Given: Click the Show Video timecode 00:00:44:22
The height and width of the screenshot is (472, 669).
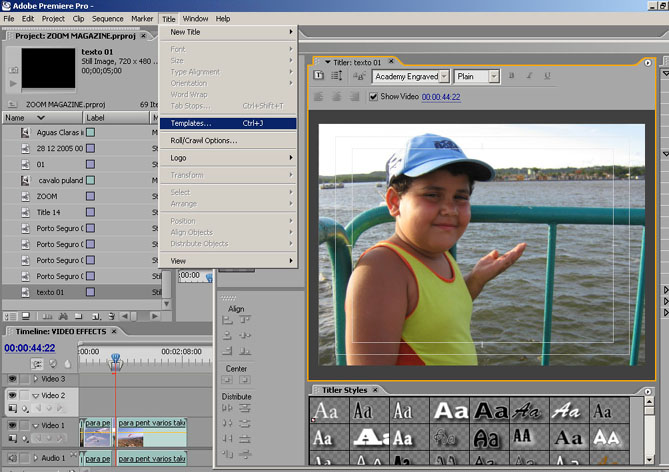Looking at the screenshot, I should tap(440, 97).
